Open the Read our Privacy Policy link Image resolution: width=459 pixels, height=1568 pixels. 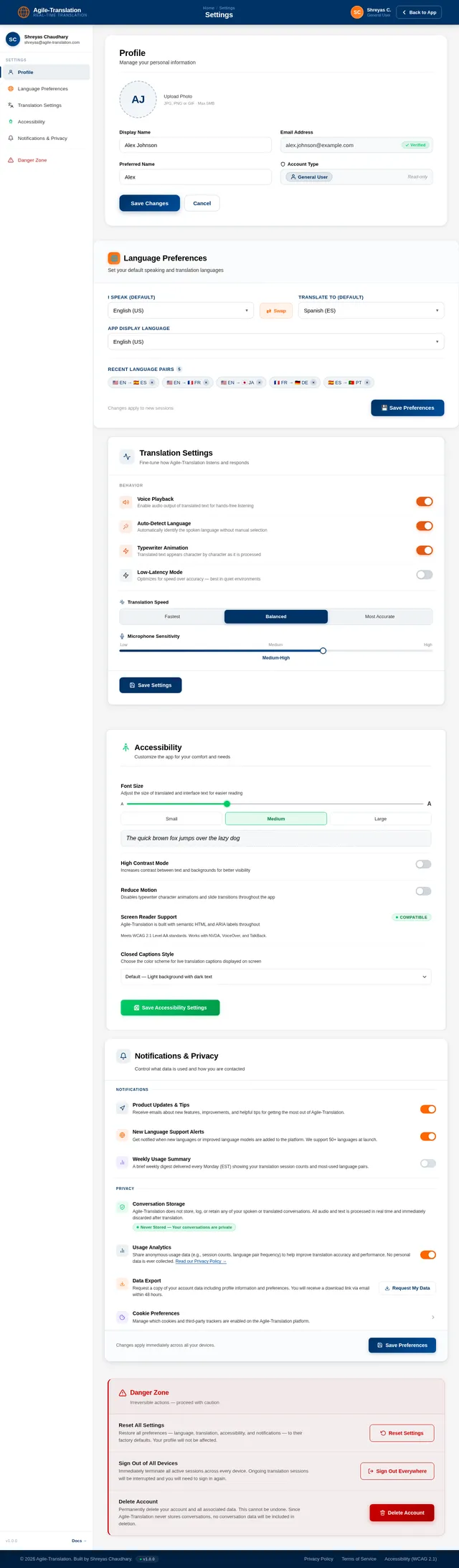(201, 1262)
